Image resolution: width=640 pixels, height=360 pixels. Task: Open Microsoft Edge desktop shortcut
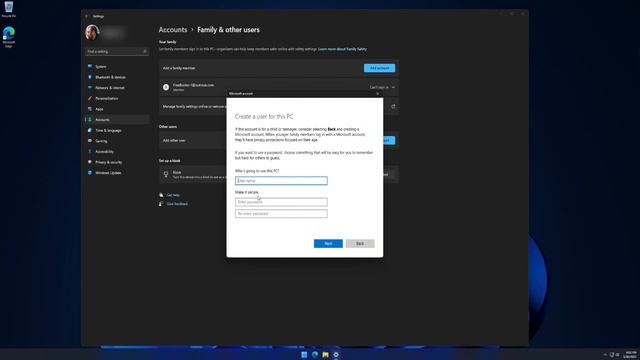(9, 37)
